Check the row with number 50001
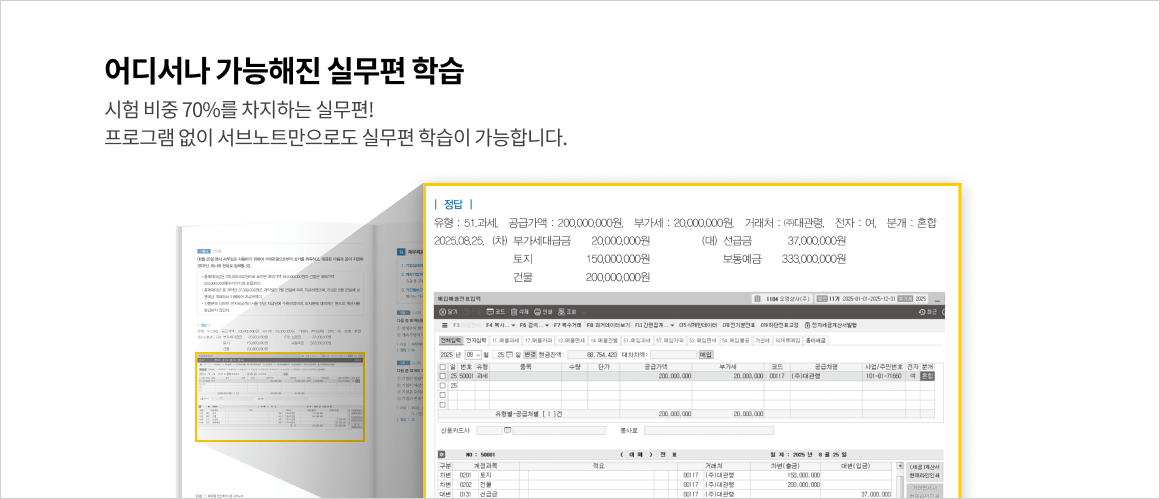The height and width of the screenshot is (499, 1160). (x=442, y=376)
